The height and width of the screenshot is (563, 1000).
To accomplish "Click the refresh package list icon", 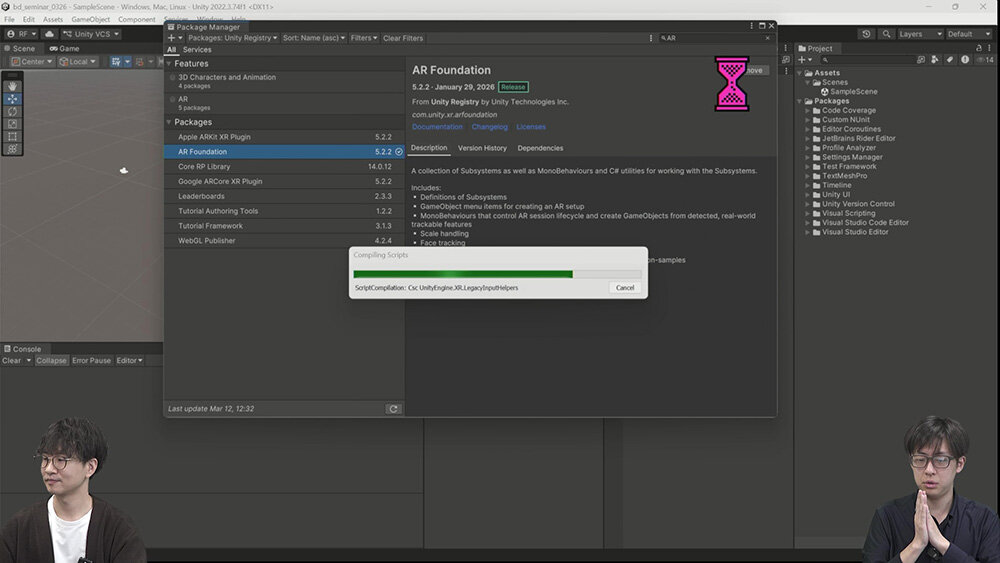I will [x=393, y=409].
